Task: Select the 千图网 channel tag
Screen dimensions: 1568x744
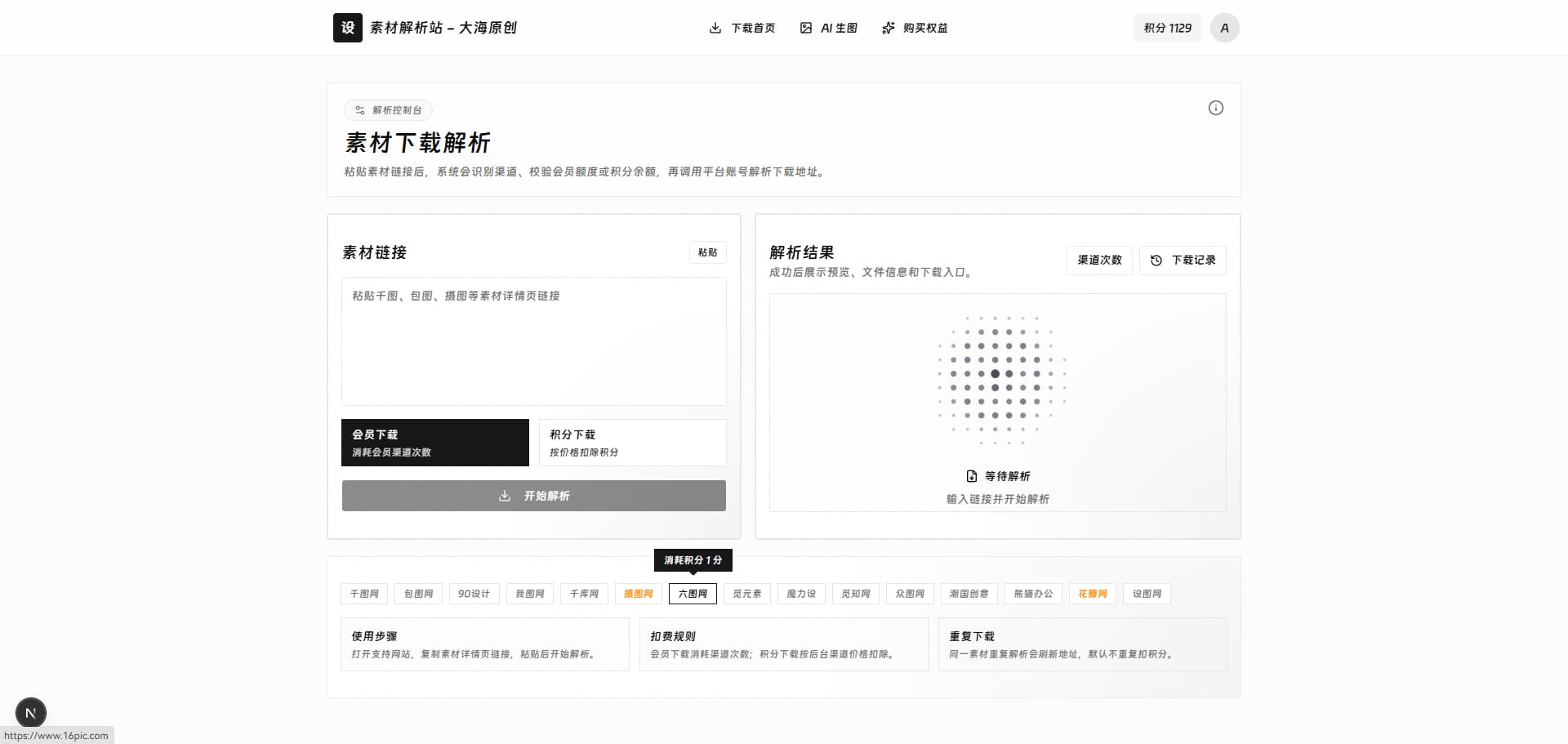Action: 364,594
